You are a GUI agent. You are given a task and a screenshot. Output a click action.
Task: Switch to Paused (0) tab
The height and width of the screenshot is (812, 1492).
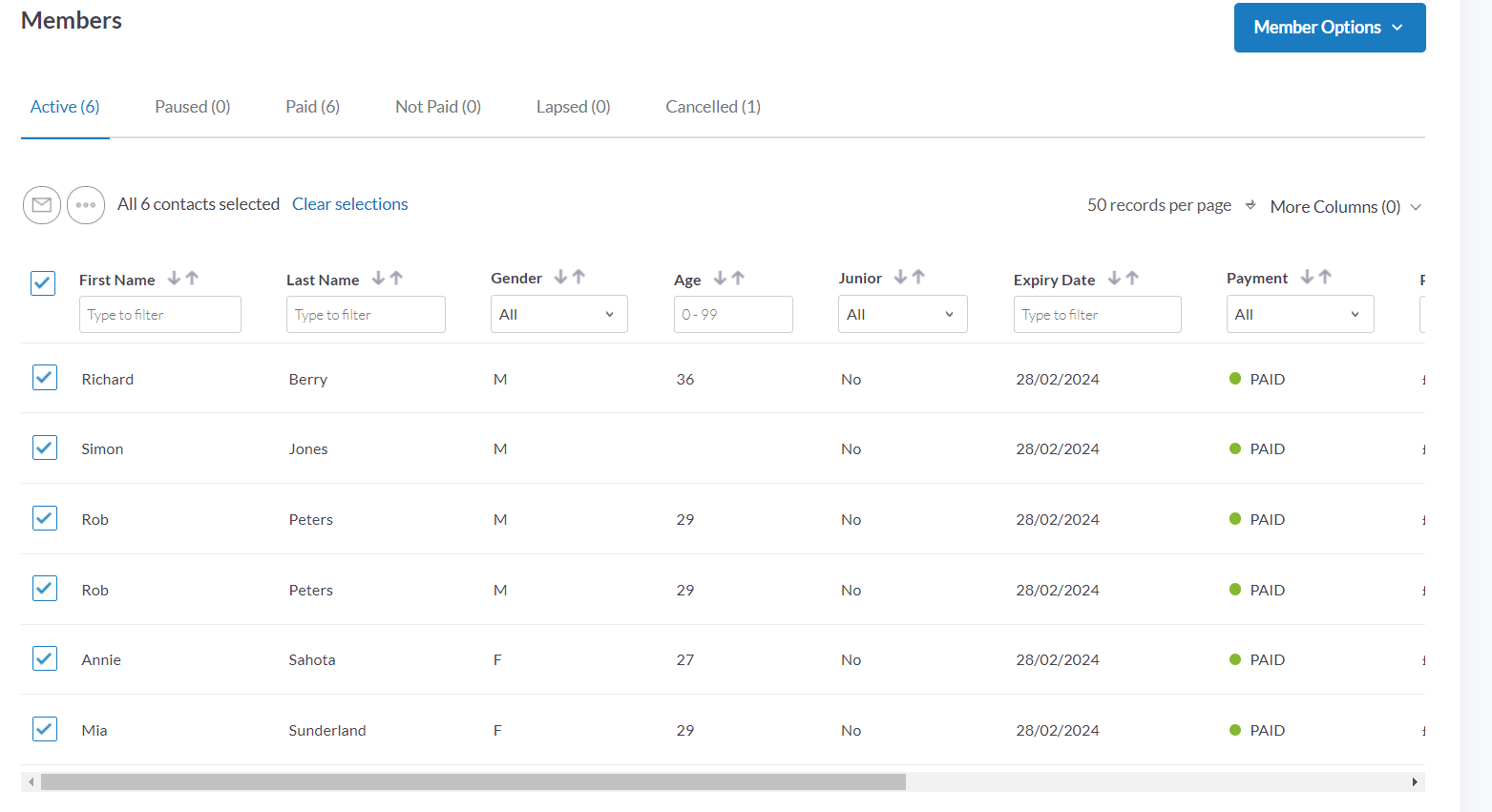tap(193, 107)
